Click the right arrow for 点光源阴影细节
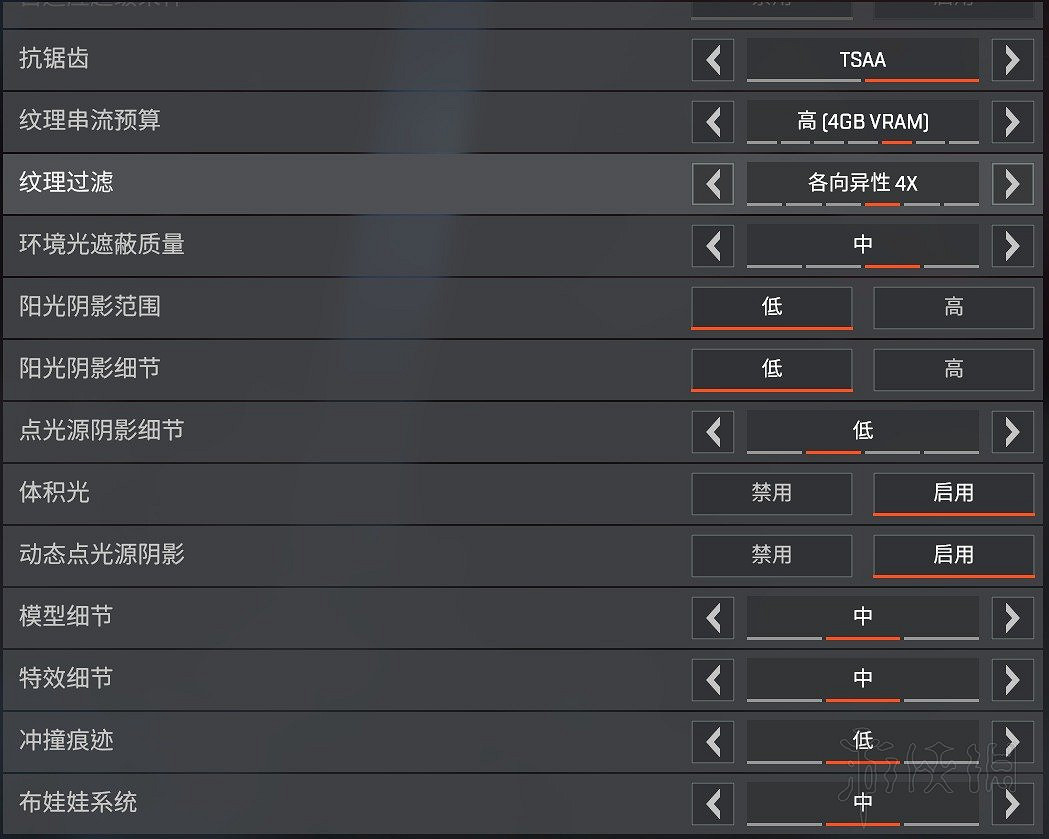The image size is (1049, 839). click(1012, 432)
